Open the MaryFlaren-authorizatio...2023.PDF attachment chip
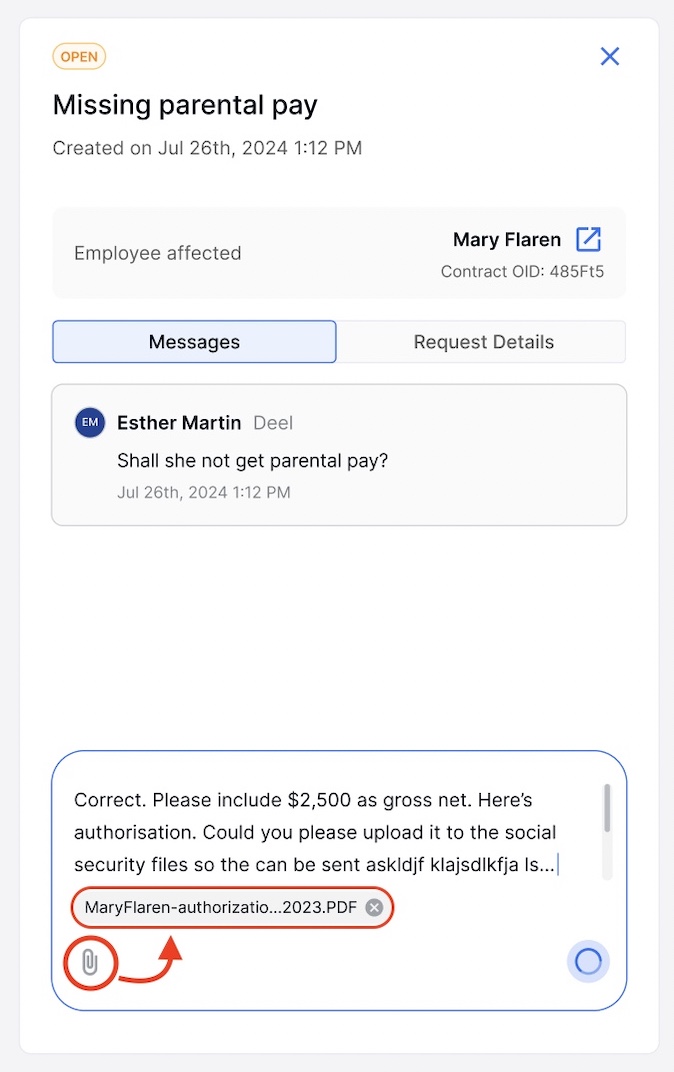The image size is (674, 1072). [220, 907]
